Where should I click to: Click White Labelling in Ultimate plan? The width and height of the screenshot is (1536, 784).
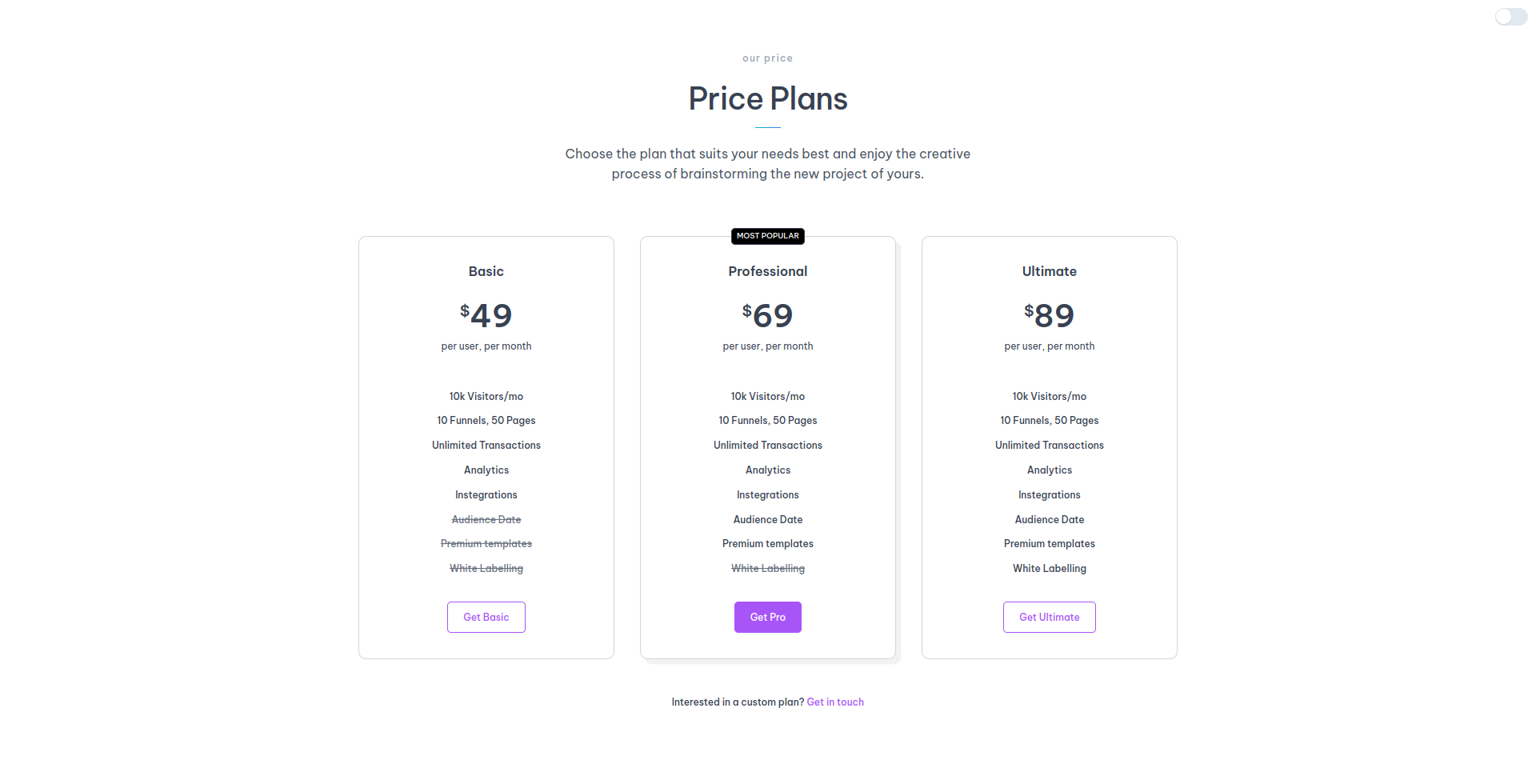1049,569
